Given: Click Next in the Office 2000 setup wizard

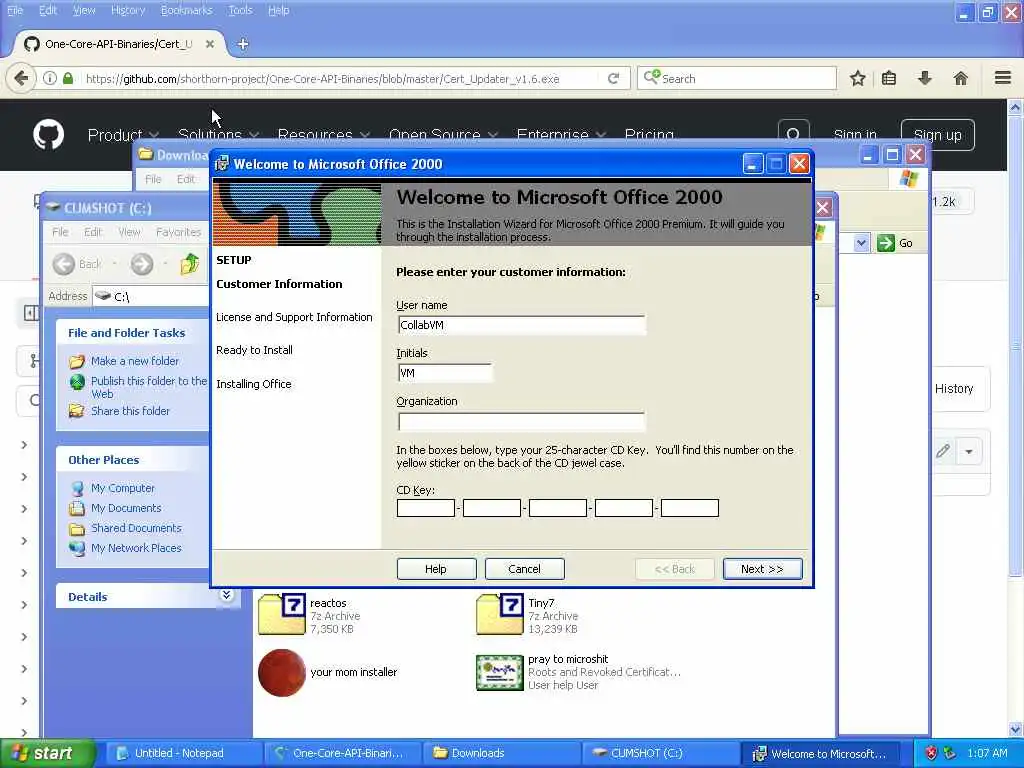Looking at the screenshot, I should (x=762, y=569).
